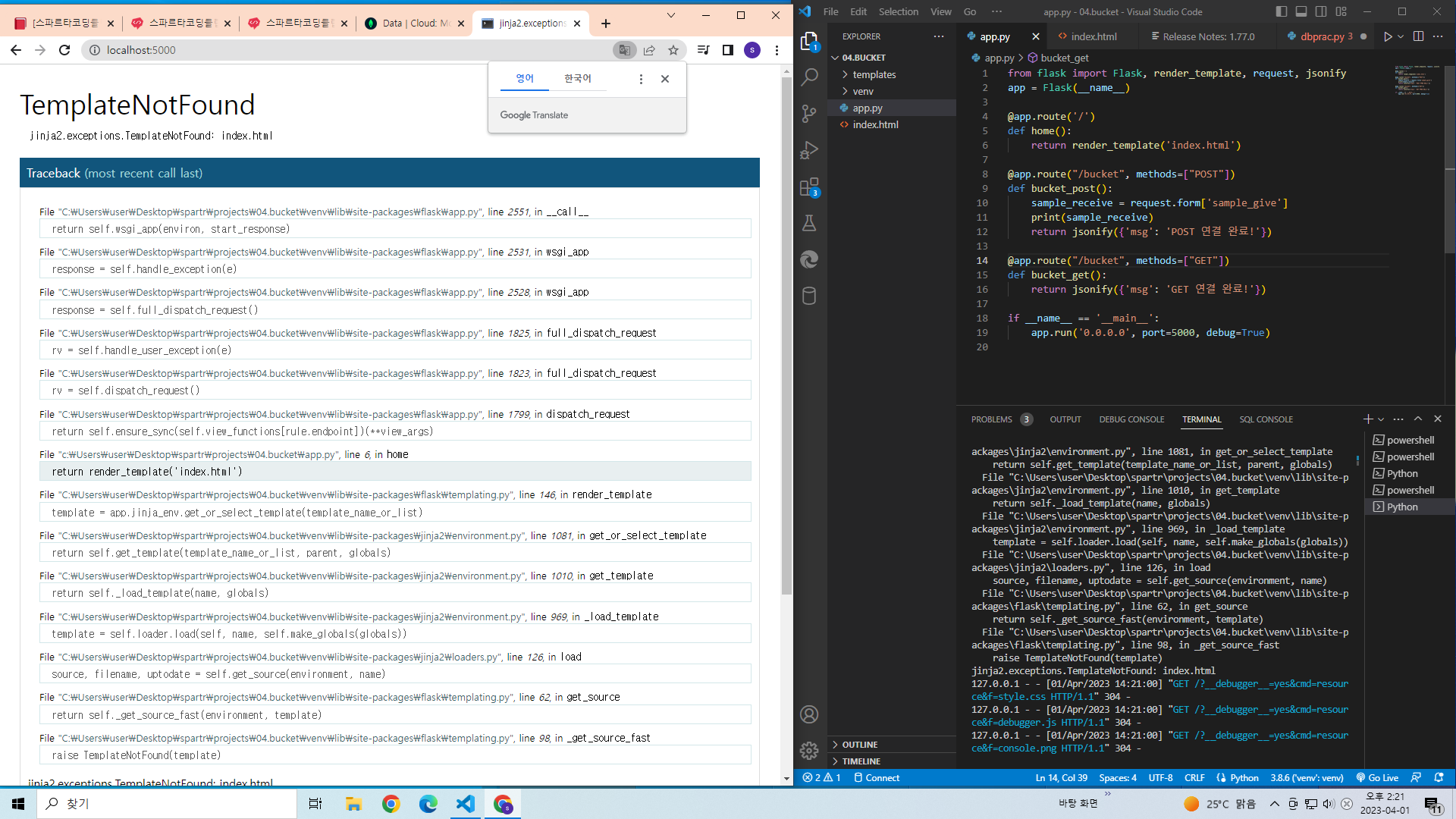Open the Extensions view icon
Image resolution: width=1456 pixels, height=819 pixels.
[809, 187]
